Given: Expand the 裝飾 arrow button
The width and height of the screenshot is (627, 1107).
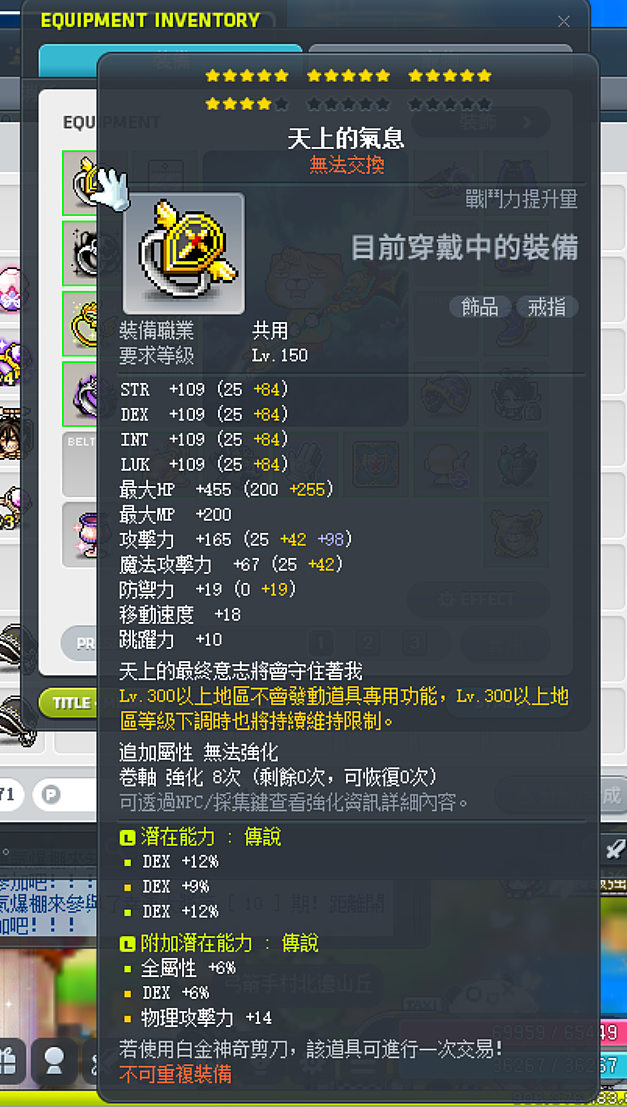Looking at the screenshot, I should 481,123.
